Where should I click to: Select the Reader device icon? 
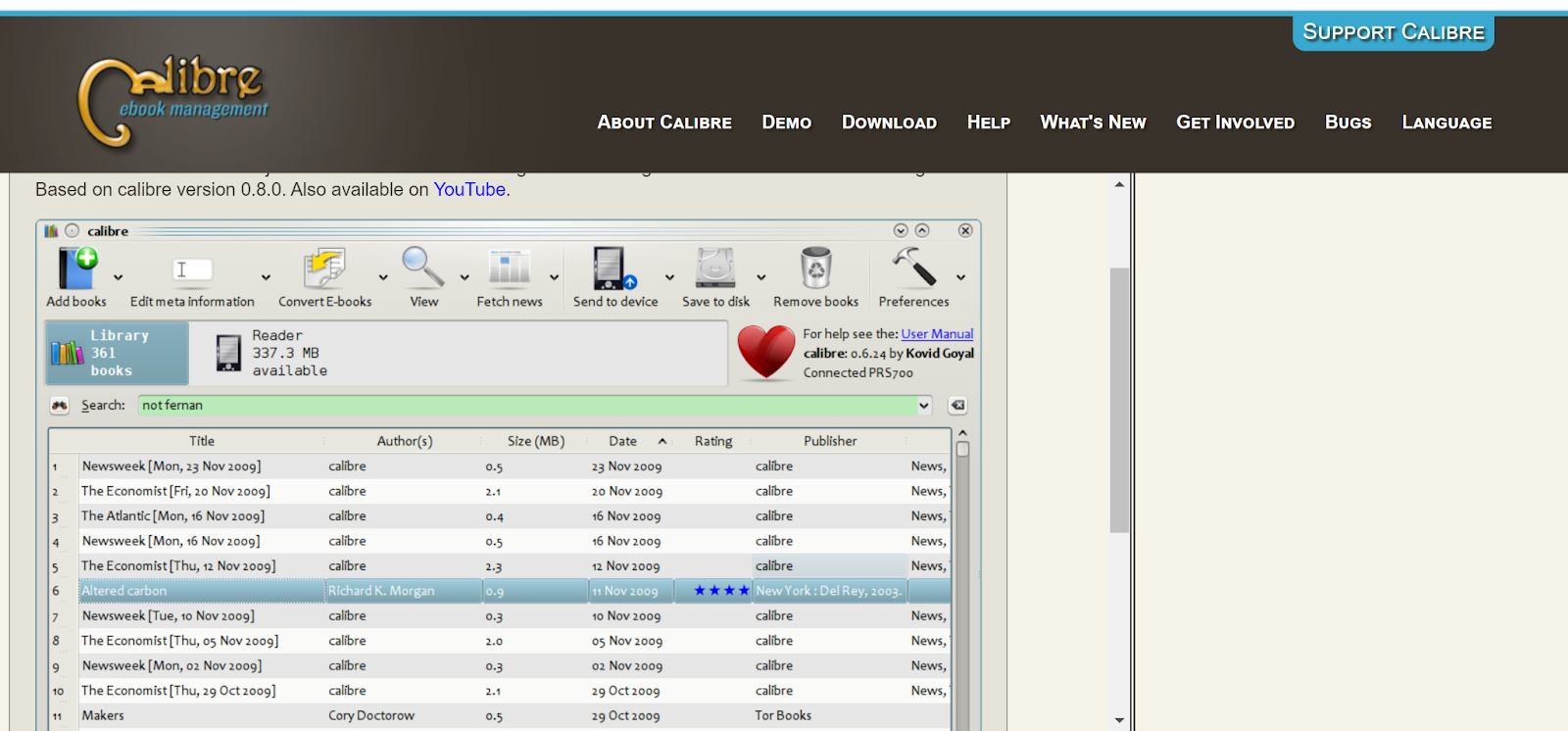[x=229, y=353]
